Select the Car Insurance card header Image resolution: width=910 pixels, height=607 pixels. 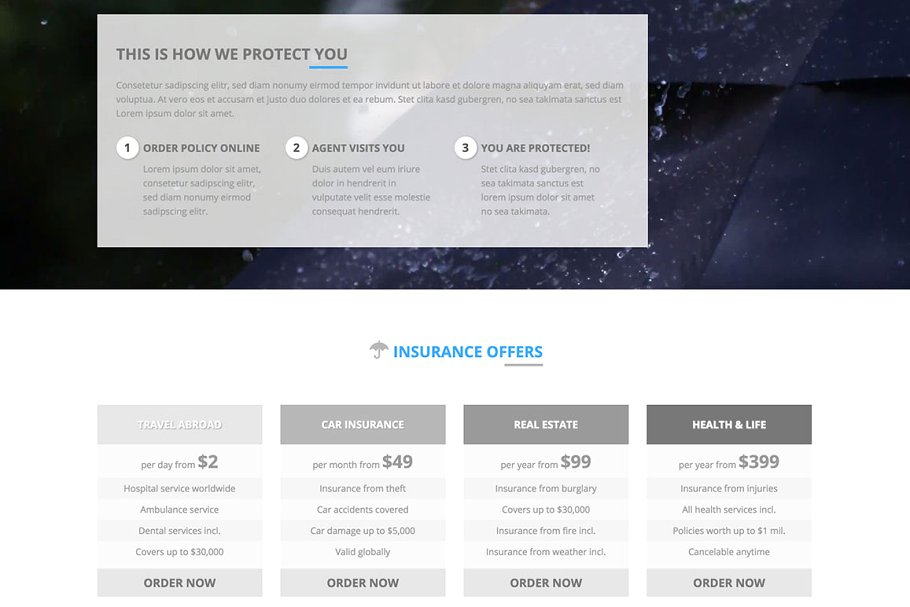362,424
